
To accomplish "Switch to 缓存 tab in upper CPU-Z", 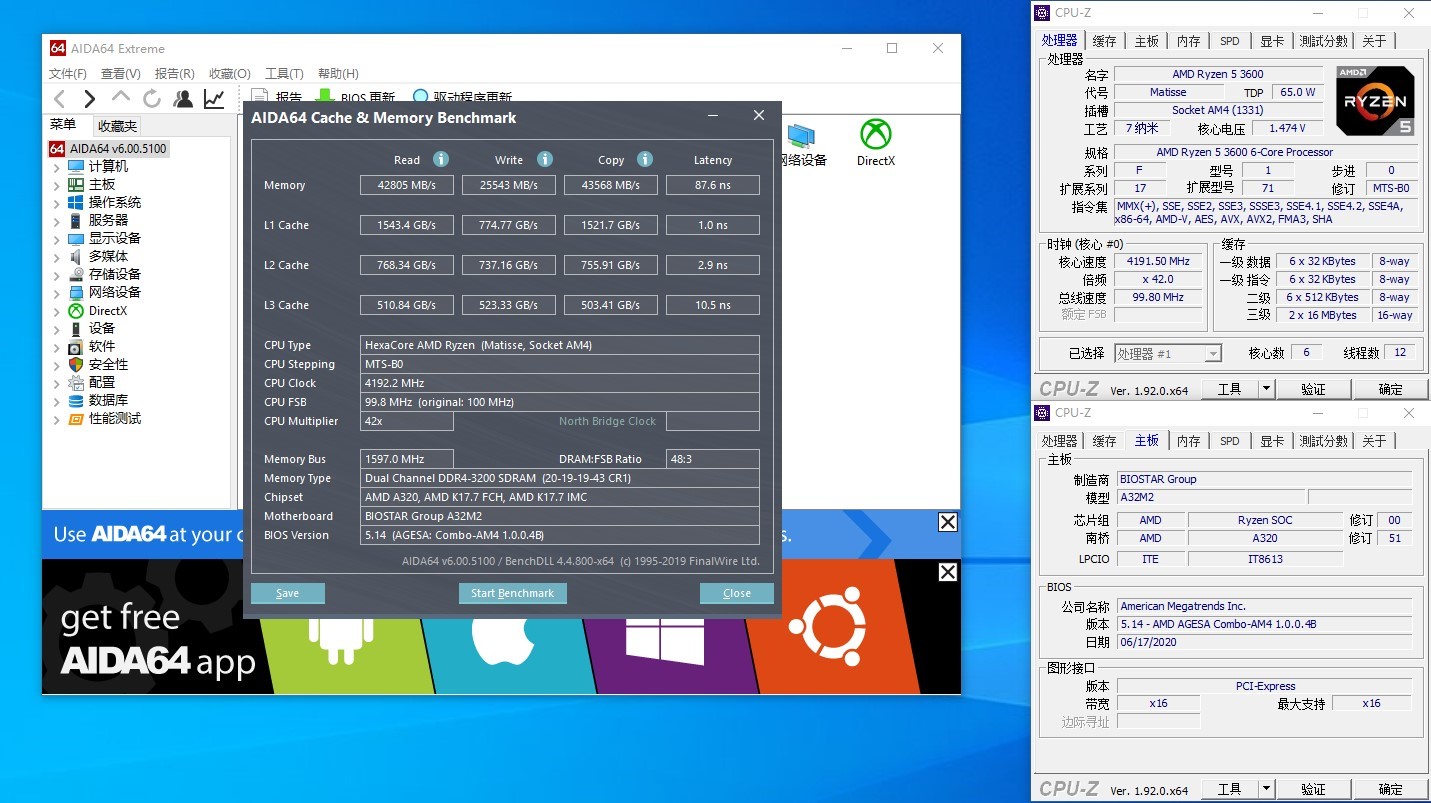I will [x=1104, y=41].
